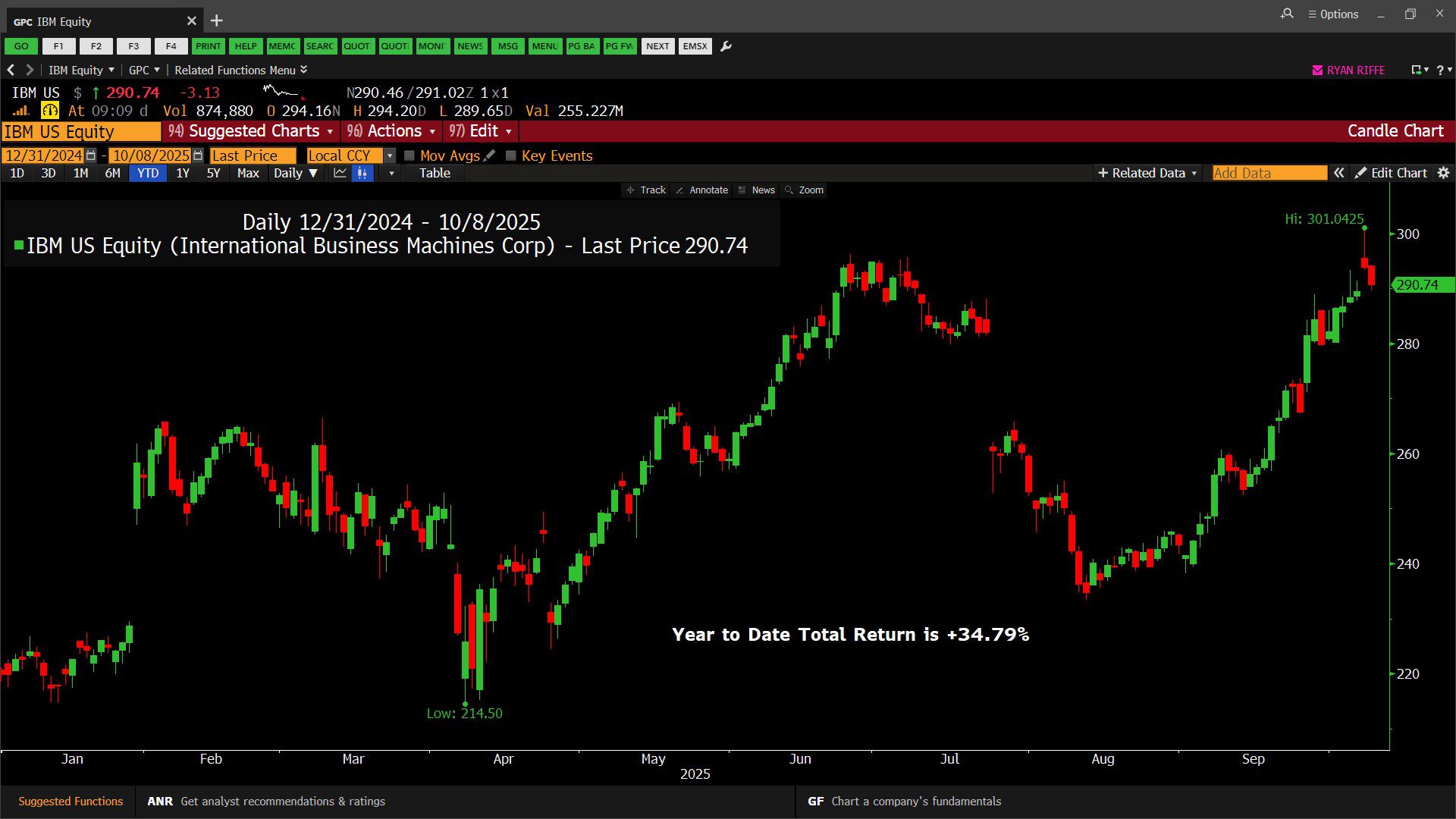Select the candle chart type icon

(x=362, y=173)
